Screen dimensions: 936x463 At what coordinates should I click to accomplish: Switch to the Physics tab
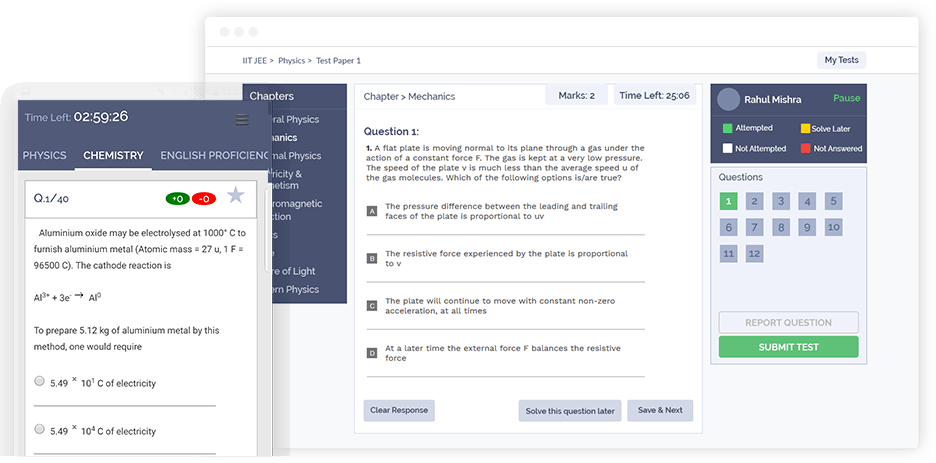click(44, 156)
